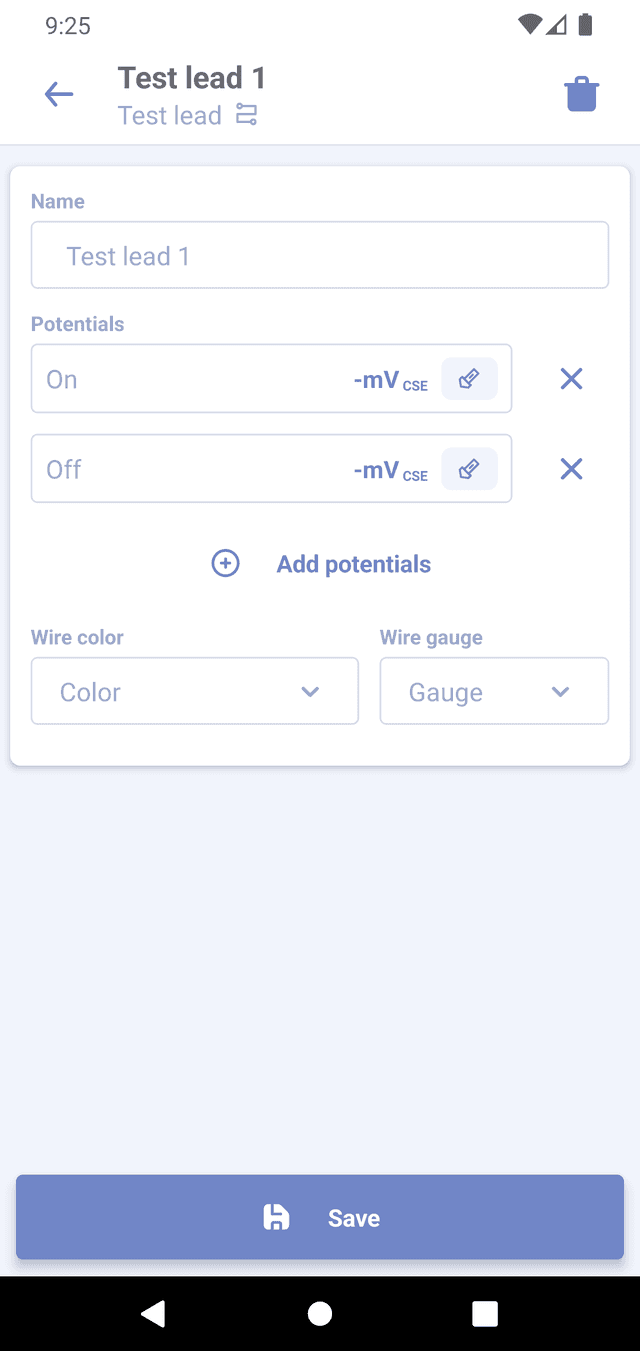Image resolution: width=640 pixels, height=1351 pixels.
Task: Click chevron arrow in Gauge selector
Action: [560, 692]
